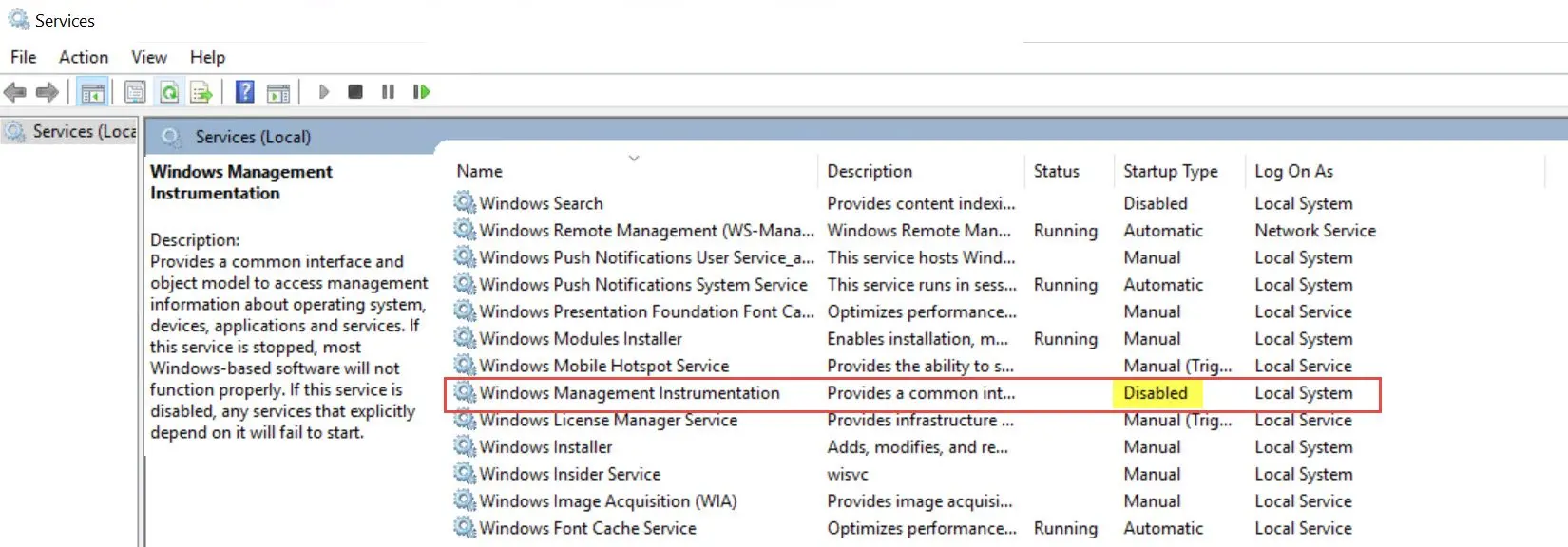Click Disabled startup type for Windows Search
1568x547 pixels.
coord(1156,203)
